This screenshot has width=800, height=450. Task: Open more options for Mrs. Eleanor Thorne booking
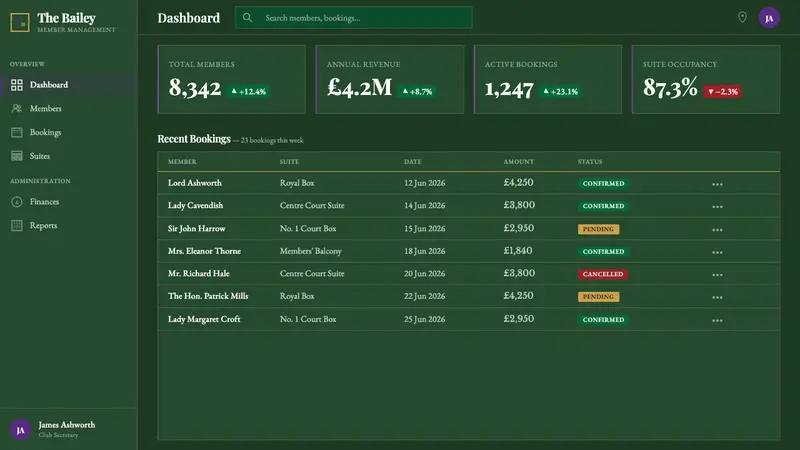point(717,252)
